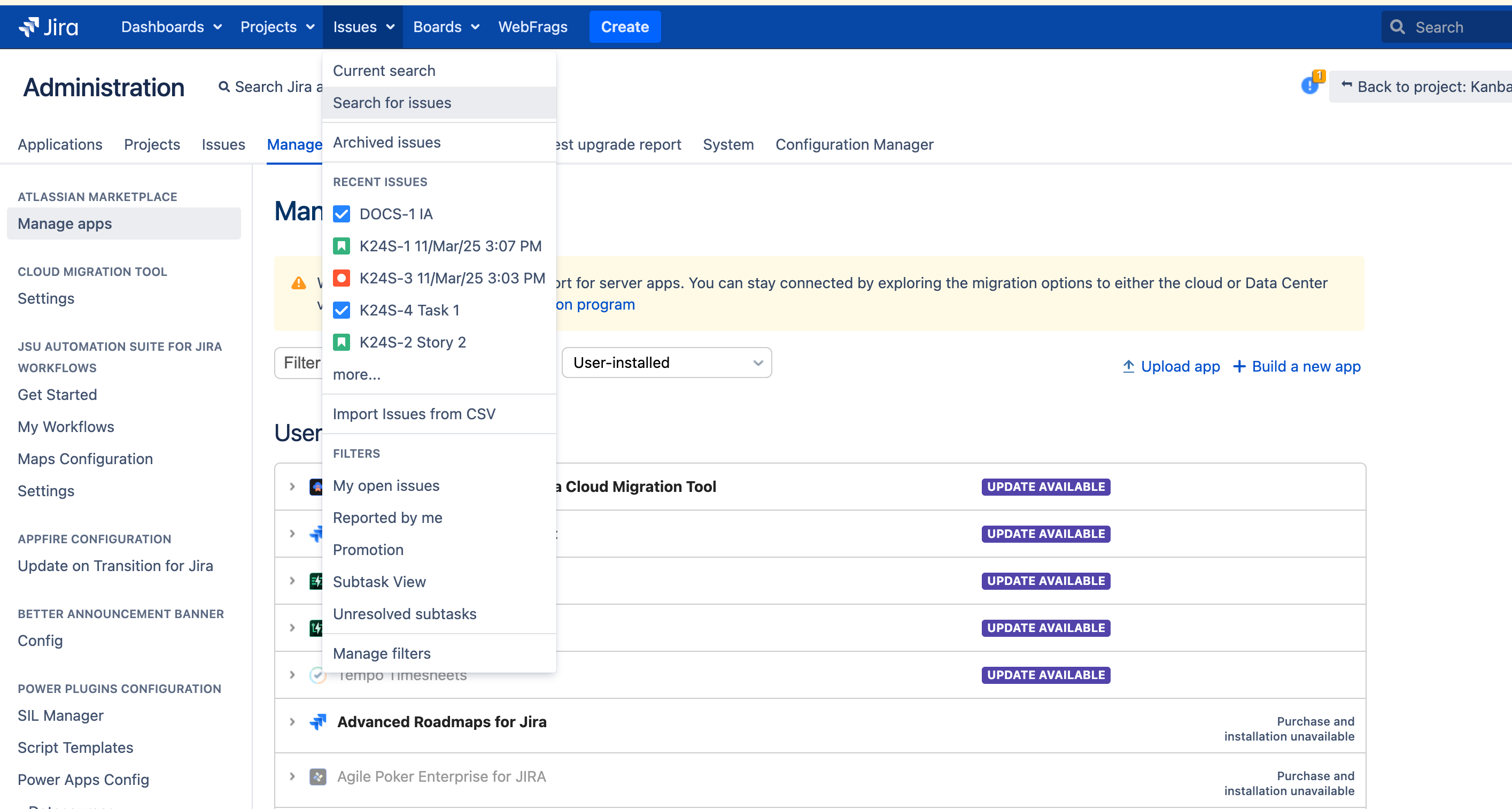
Task: Open Cloud Migration Tool Settings
Action: (x=46, y=299)
